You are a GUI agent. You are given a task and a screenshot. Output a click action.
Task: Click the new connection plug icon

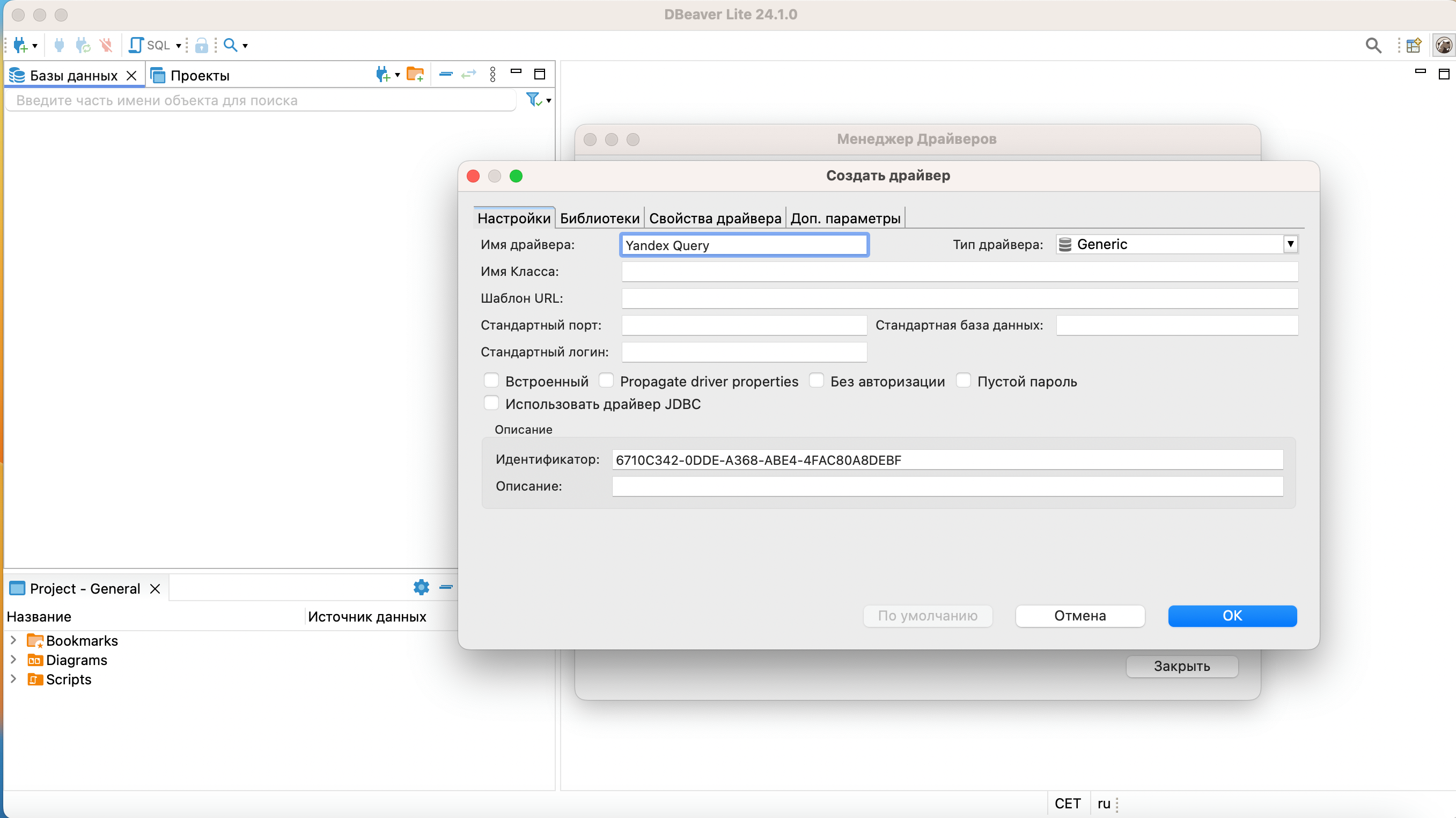(20, 45)
